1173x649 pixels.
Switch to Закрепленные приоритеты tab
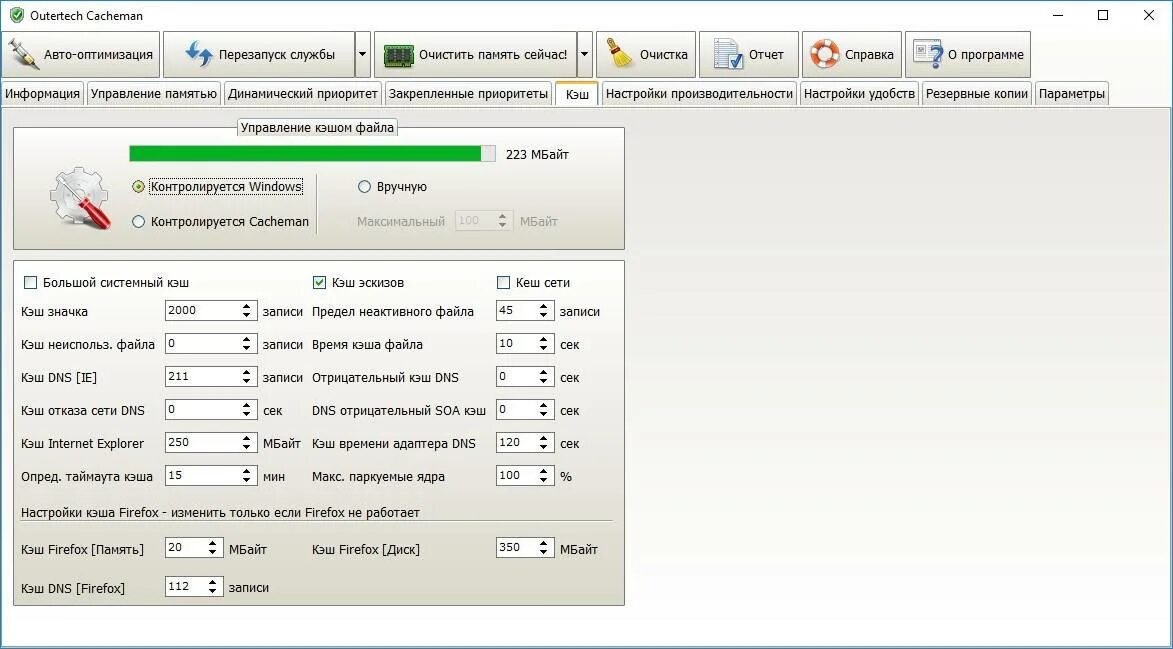coord(468,93)
